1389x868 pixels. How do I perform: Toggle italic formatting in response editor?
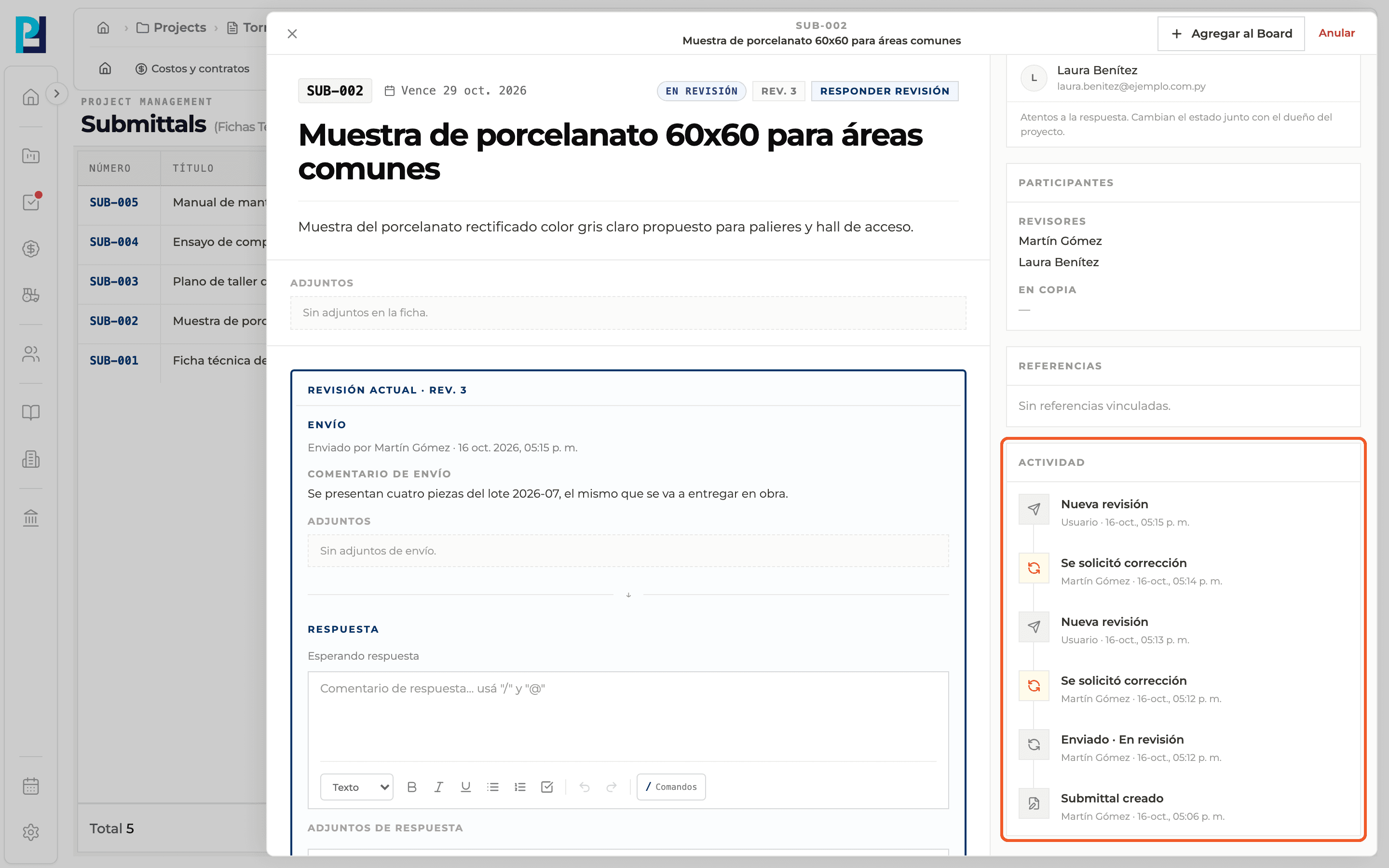(438, 787)
